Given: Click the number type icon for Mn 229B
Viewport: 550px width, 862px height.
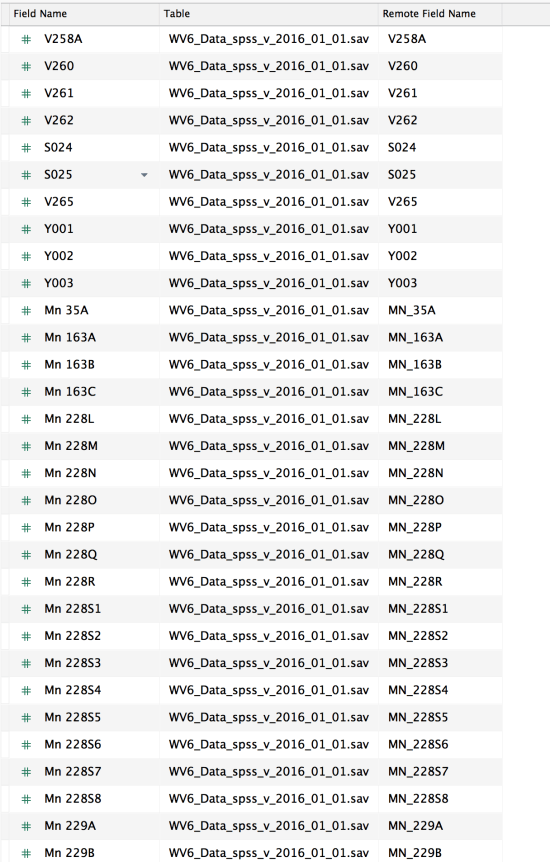Looking at the screenshot, I should [26, 853].
